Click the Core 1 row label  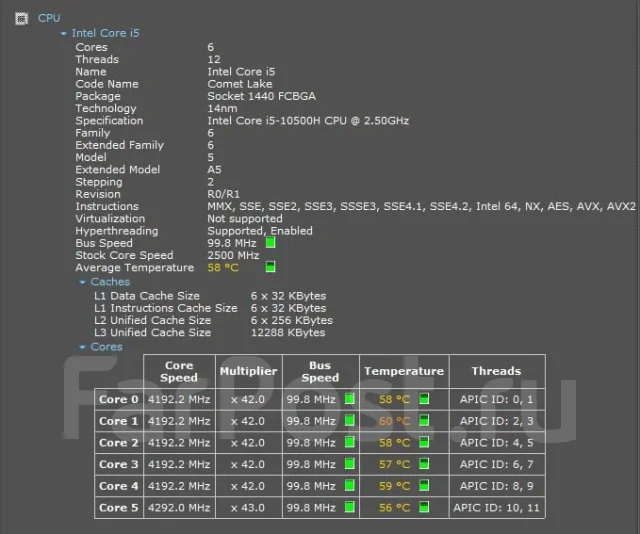(119, 421)
